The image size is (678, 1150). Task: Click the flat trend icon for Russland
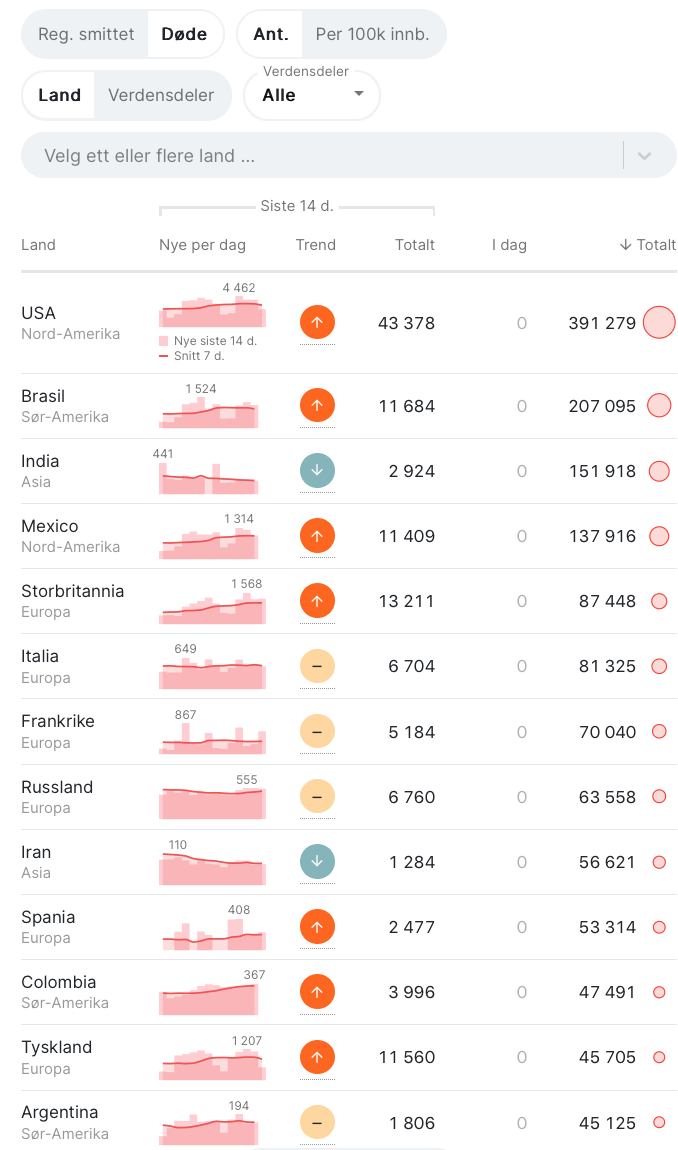317,796
